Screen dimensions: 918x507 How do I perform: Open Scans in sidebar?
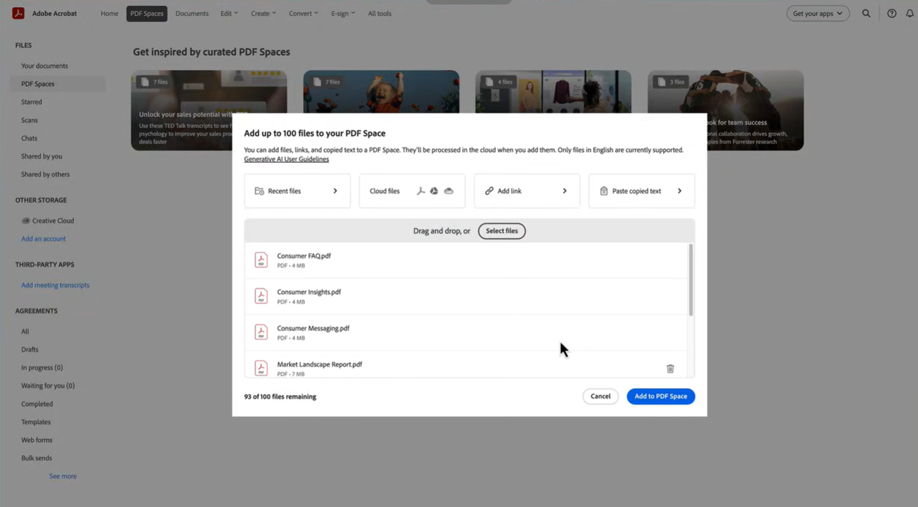[x=29, y=120]
